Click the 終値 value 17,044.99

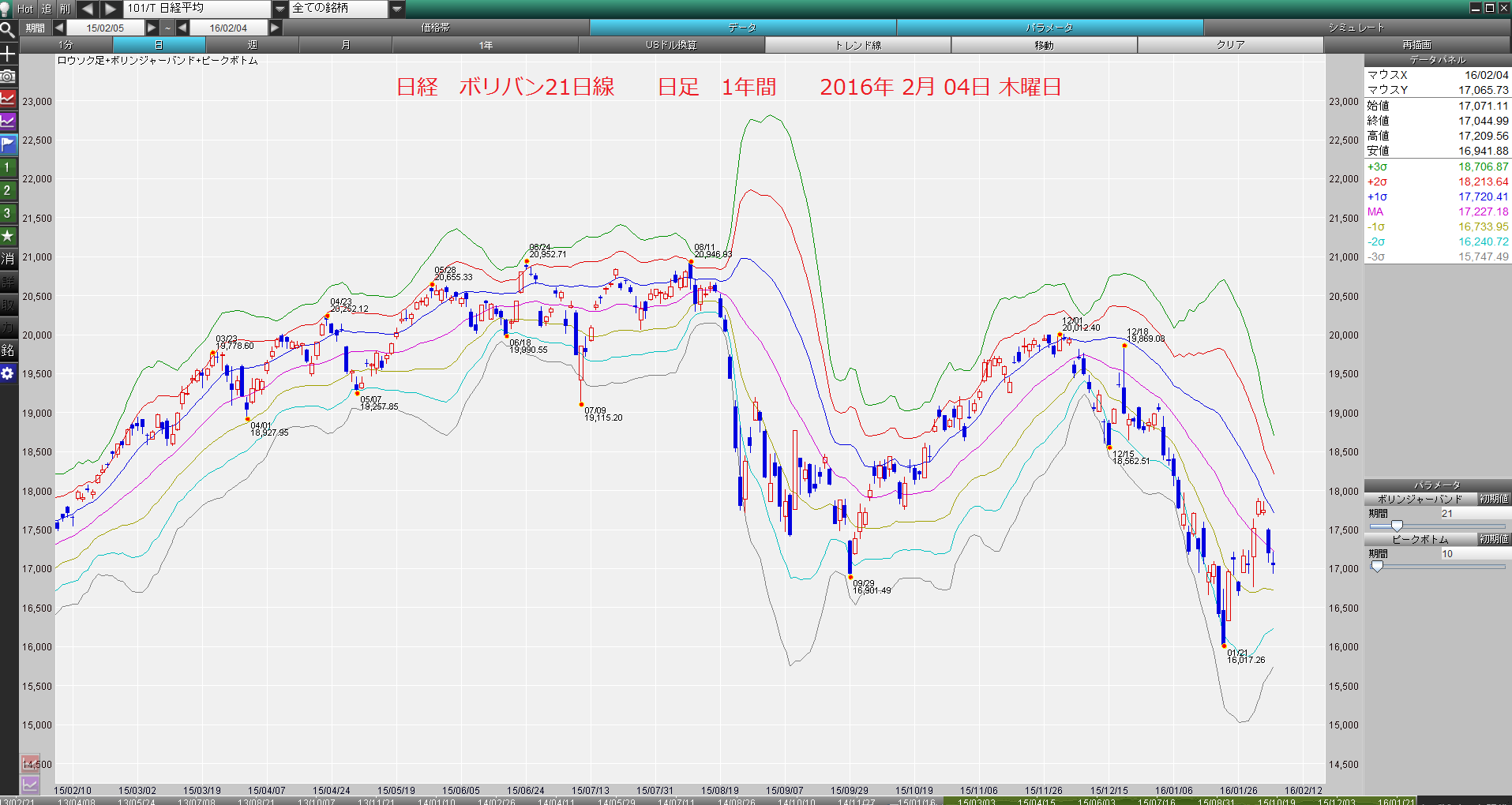[1483, 121]
